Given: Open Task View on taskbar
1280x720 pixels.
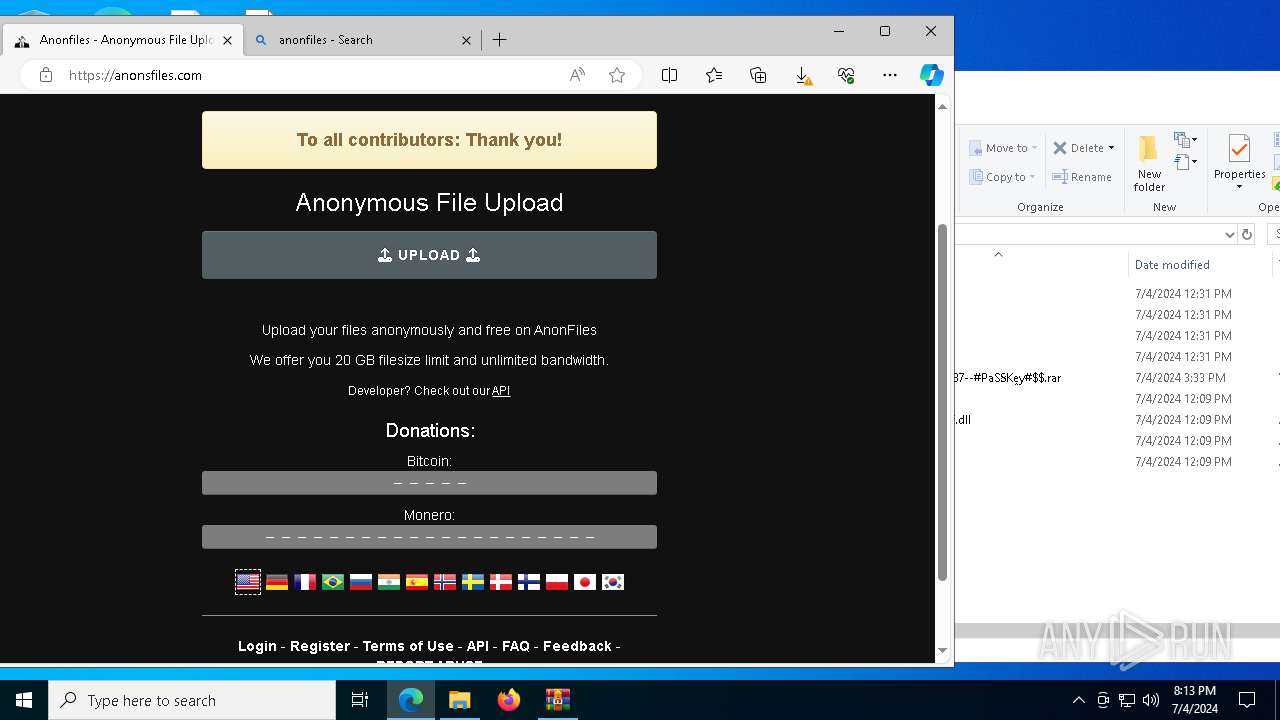Looking at the screenshot, I should click(x=360, y=700).
